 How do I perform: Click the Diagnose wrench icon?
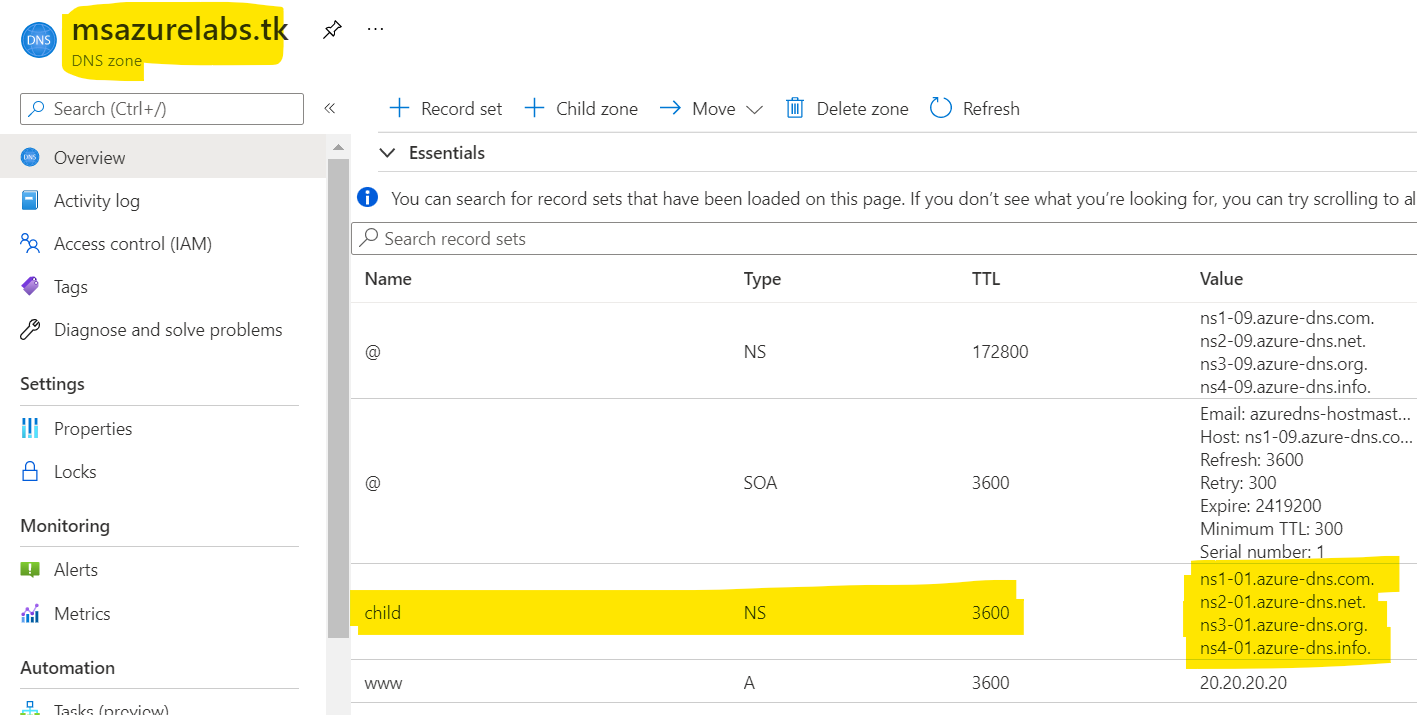click(x=30, y=330)
